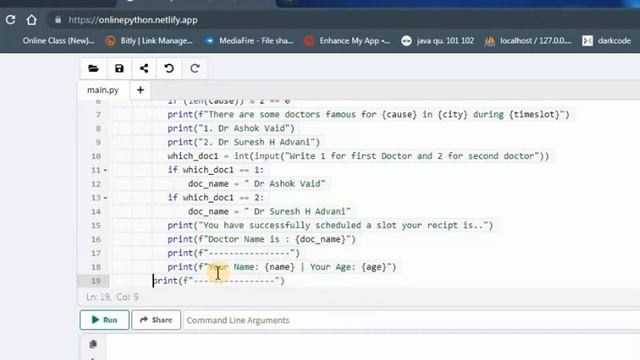Click line number 7 in gutter
The height and width of the screenshot is (360, 640).
[98, 115]
